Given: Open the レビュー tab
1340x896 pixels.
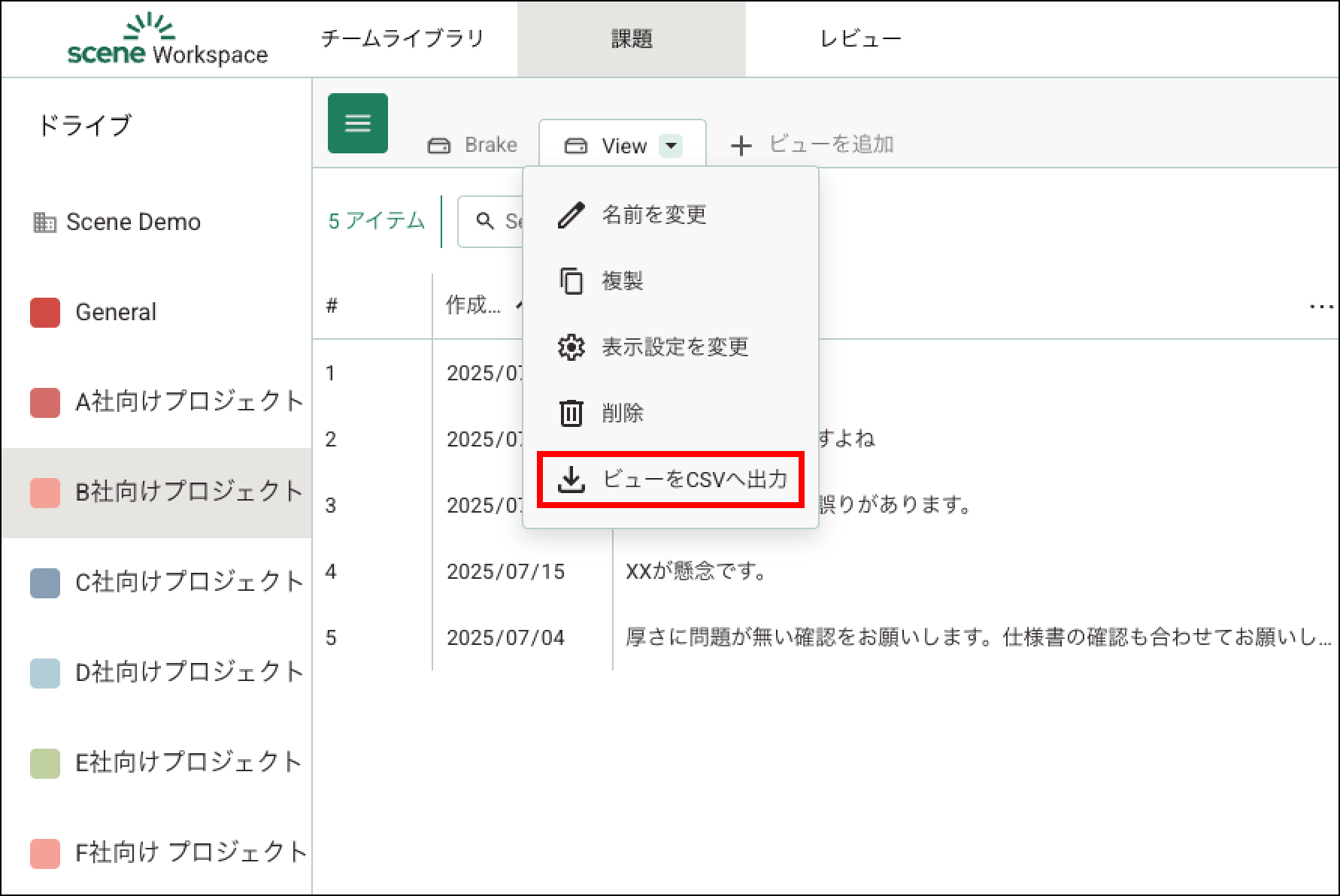Looking at the screenshot, I should (860, 39).
